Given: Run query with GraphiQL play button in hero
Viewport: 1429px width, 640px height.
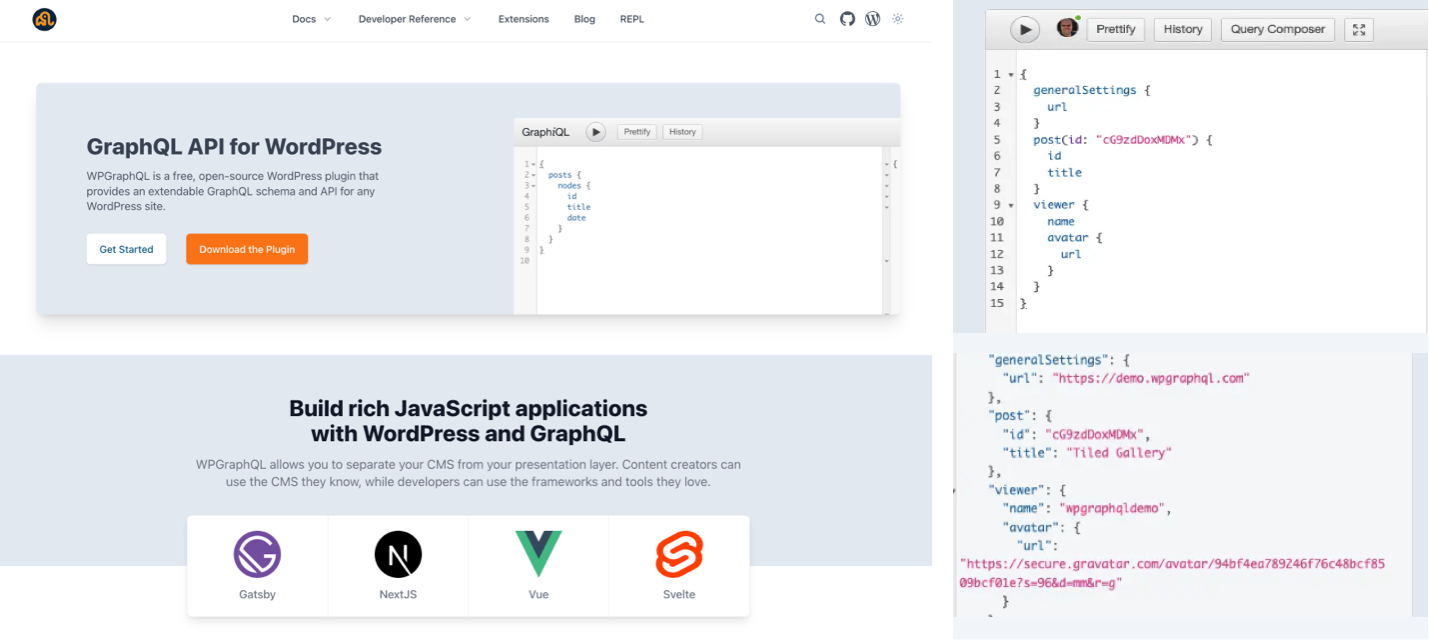Looking at the screenshot, I should tap(595, 132).
